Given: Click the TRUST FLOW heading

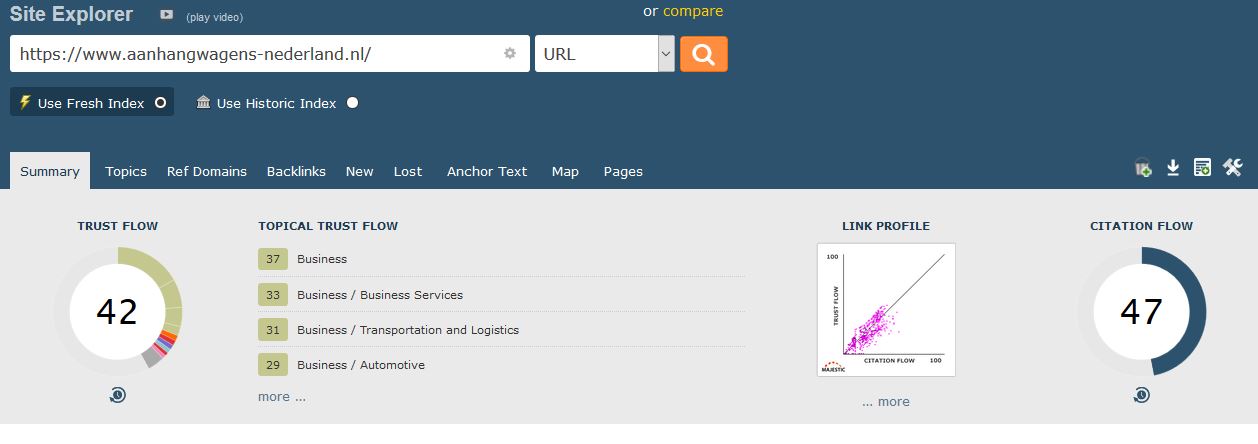Looking at the screenshot, I should 118,226.
